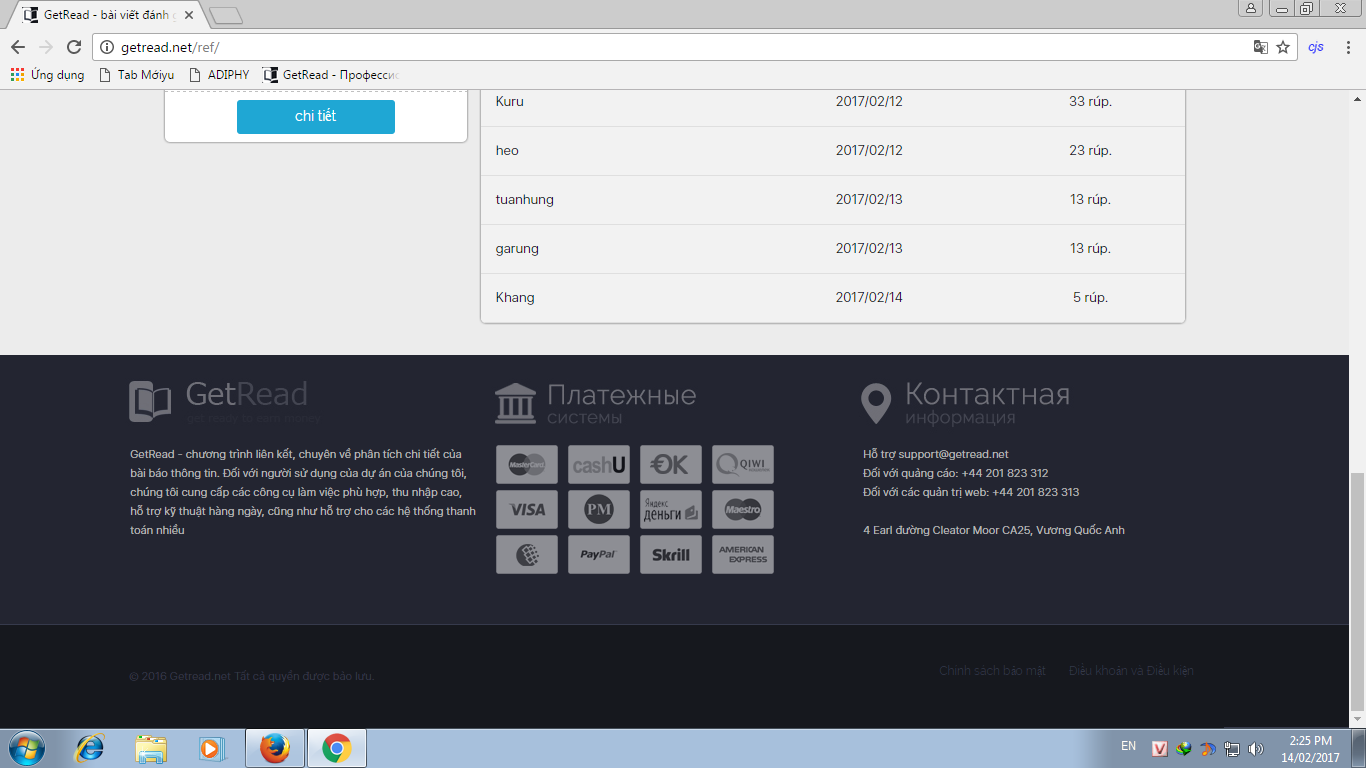Click the 33 rúp. amount
The height and width of the screenshot is (768, 1366).
(x=1090, y=101)
